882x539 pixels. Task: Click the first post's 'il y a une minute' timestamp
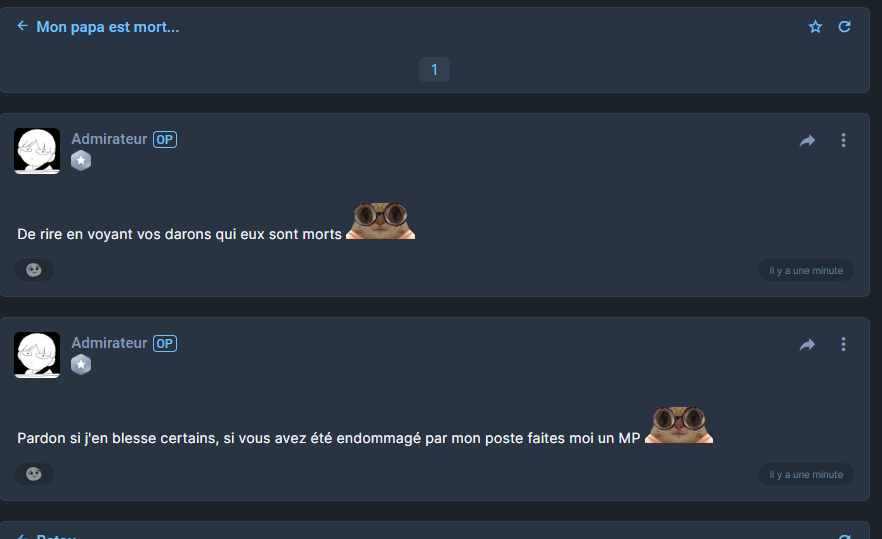(806, 271)
